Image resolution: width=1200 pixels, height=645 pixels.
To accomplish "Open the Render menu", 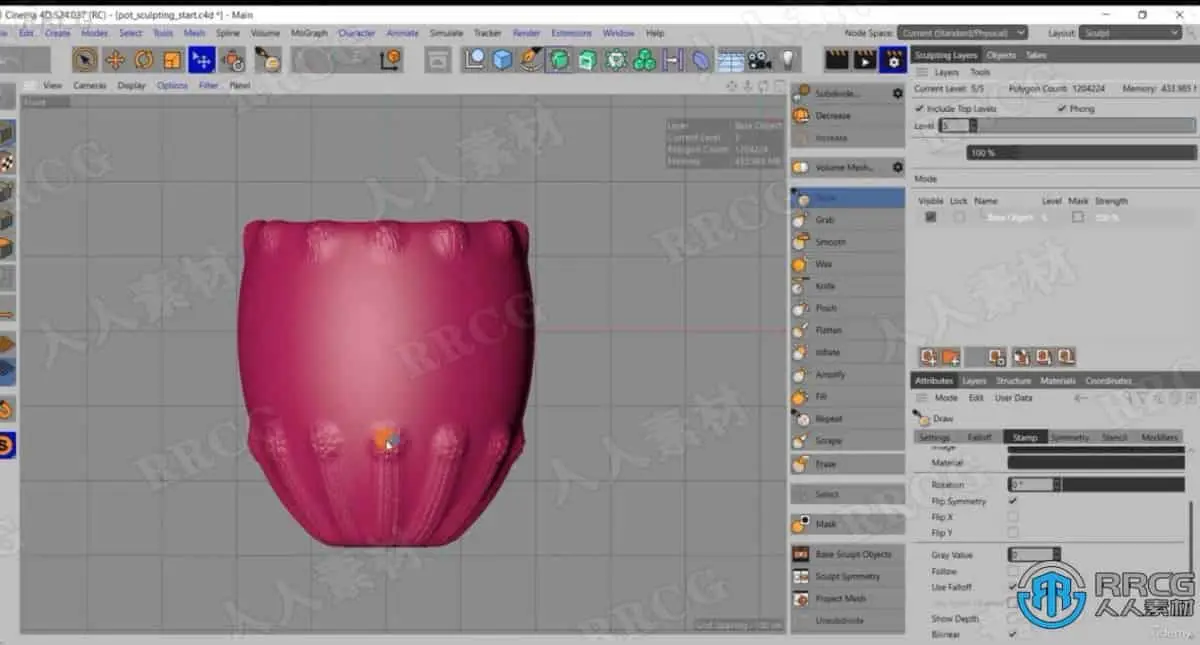I will tap(526, 33).
